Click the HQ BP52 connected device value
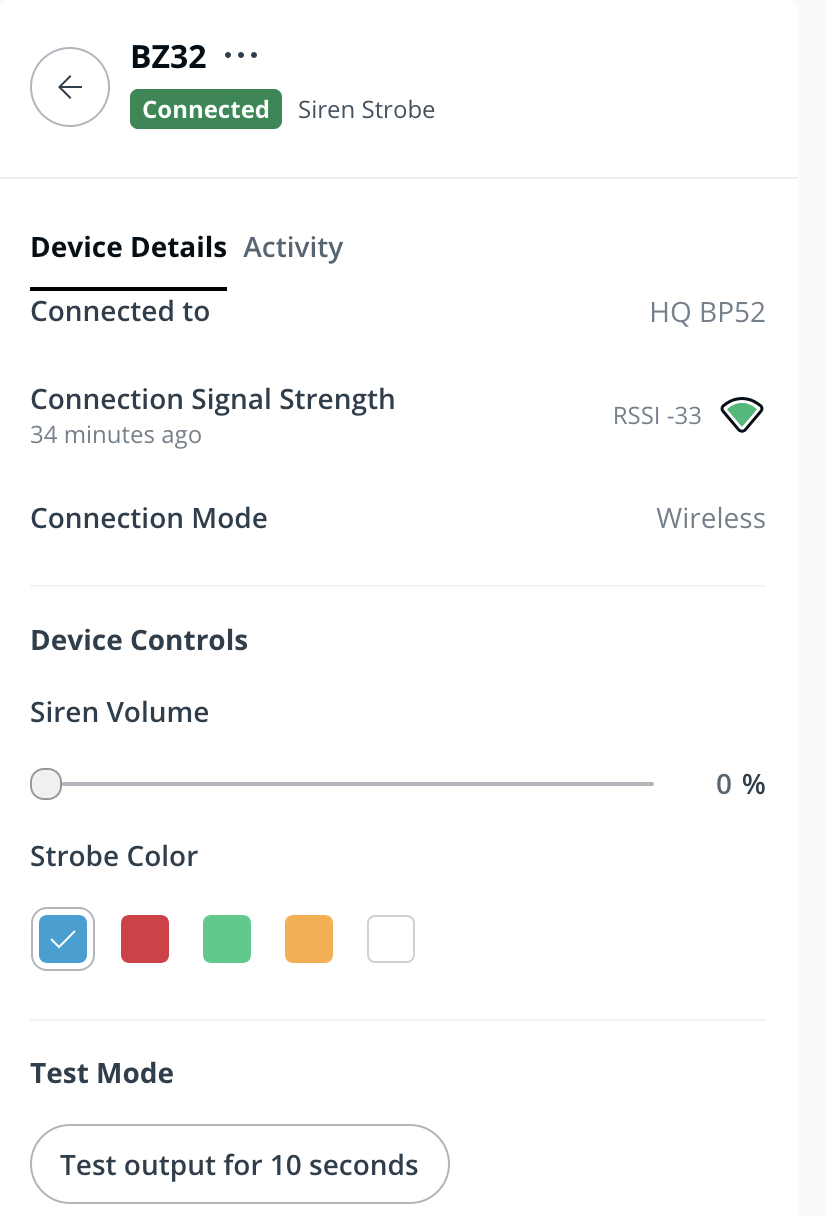The height and width of the screenshot is (1216, 826). point(707,312)
